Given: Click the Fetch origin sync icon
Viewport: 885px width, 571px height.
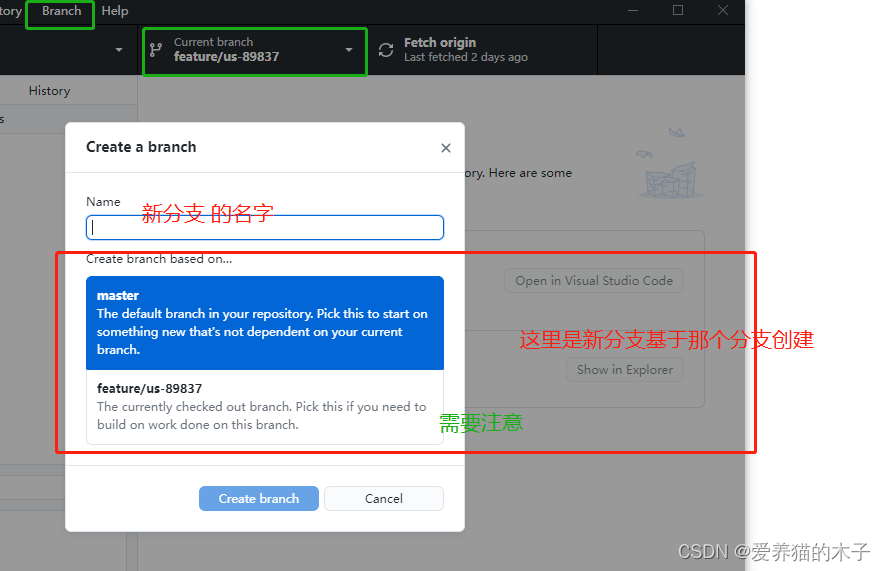Looking at the screenshot, I should coord(386,50).
